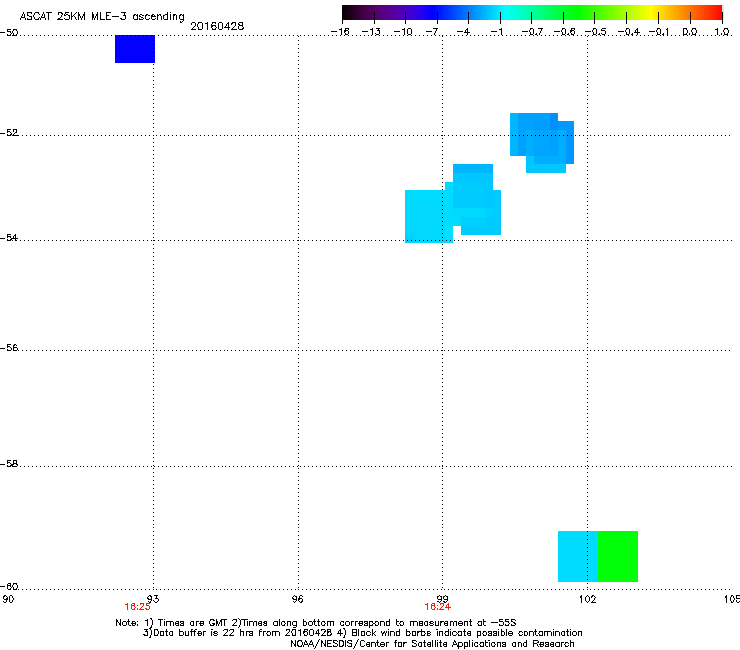The height and width of the screenshot is (650, 740).
Task: Click the date label 20160428 under the title
Action: [x=217, y=26]
